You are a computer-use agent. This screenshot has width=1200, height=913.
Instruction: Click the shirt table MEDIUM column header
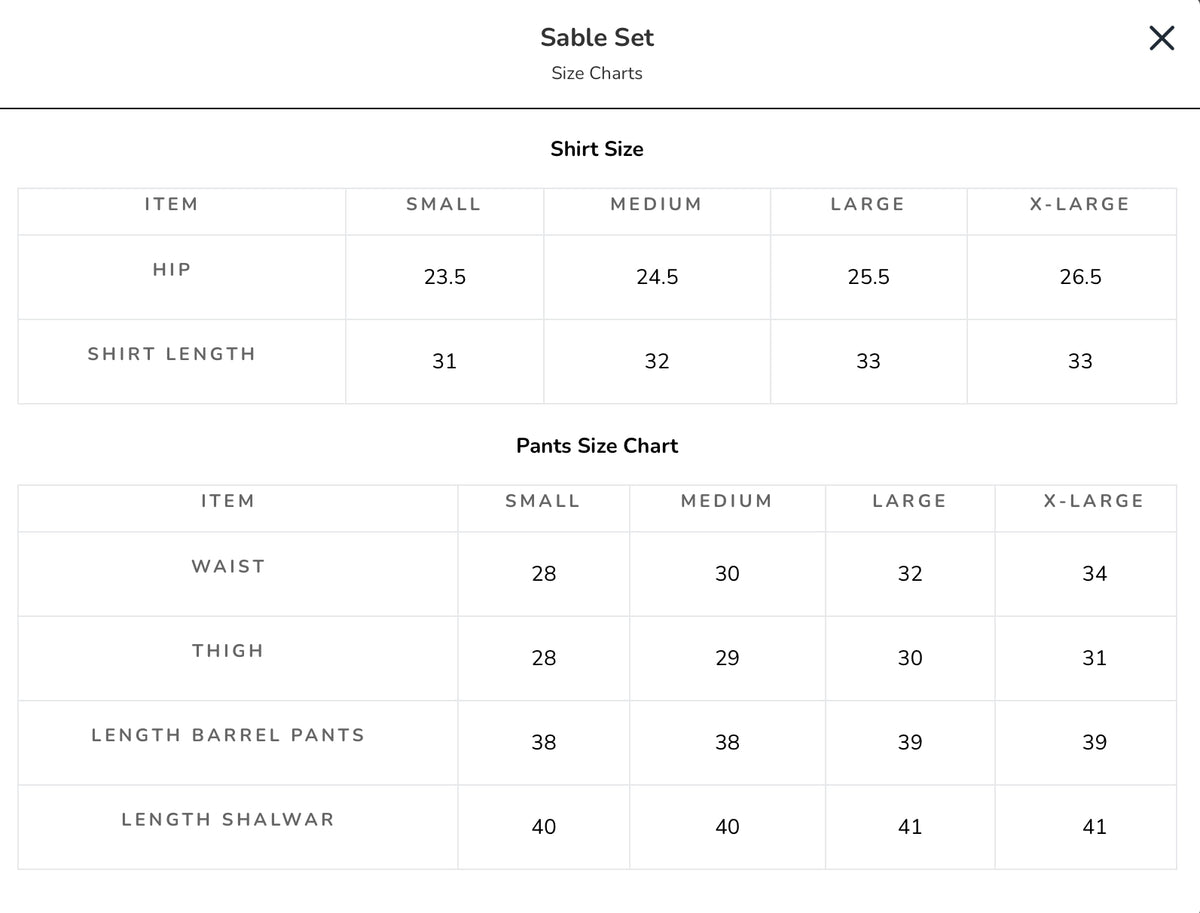pyautogui.click(x=657, y=204)
